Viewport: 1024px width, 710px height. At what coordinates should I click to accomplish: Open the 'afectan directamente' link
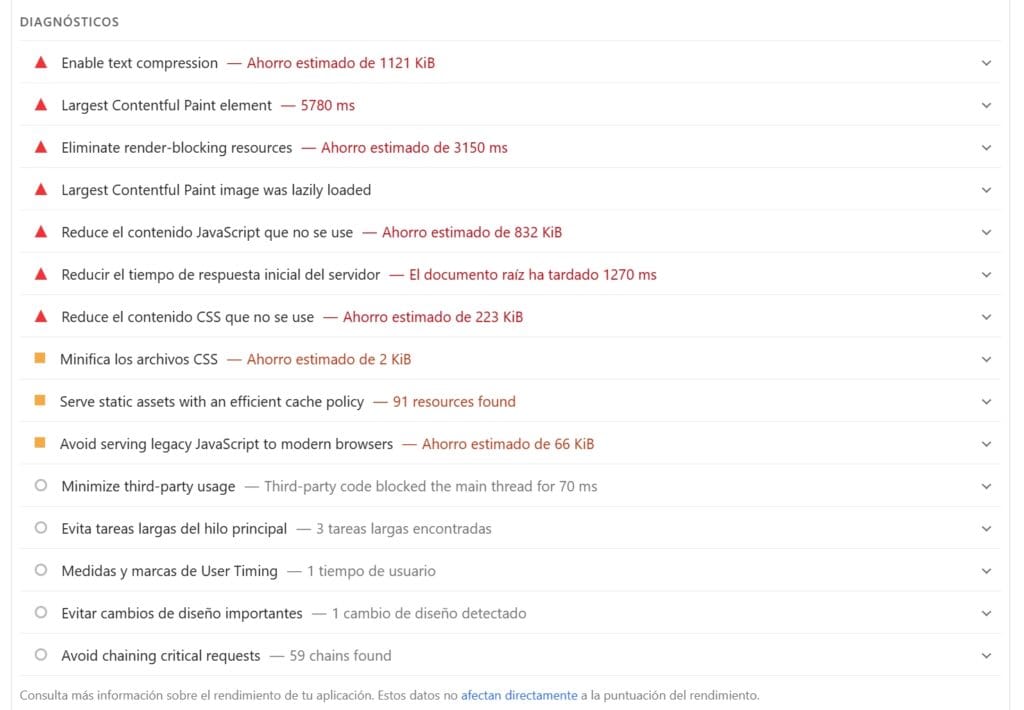519,695
